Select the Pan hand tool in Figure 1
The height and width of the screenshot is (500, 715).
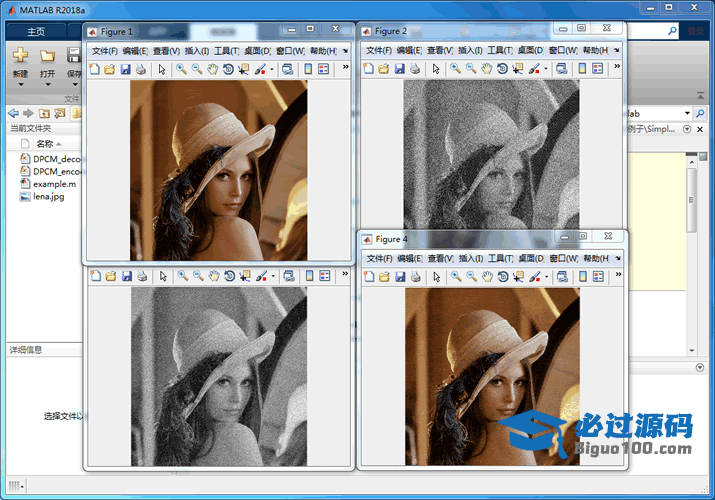tap(212, 69)
